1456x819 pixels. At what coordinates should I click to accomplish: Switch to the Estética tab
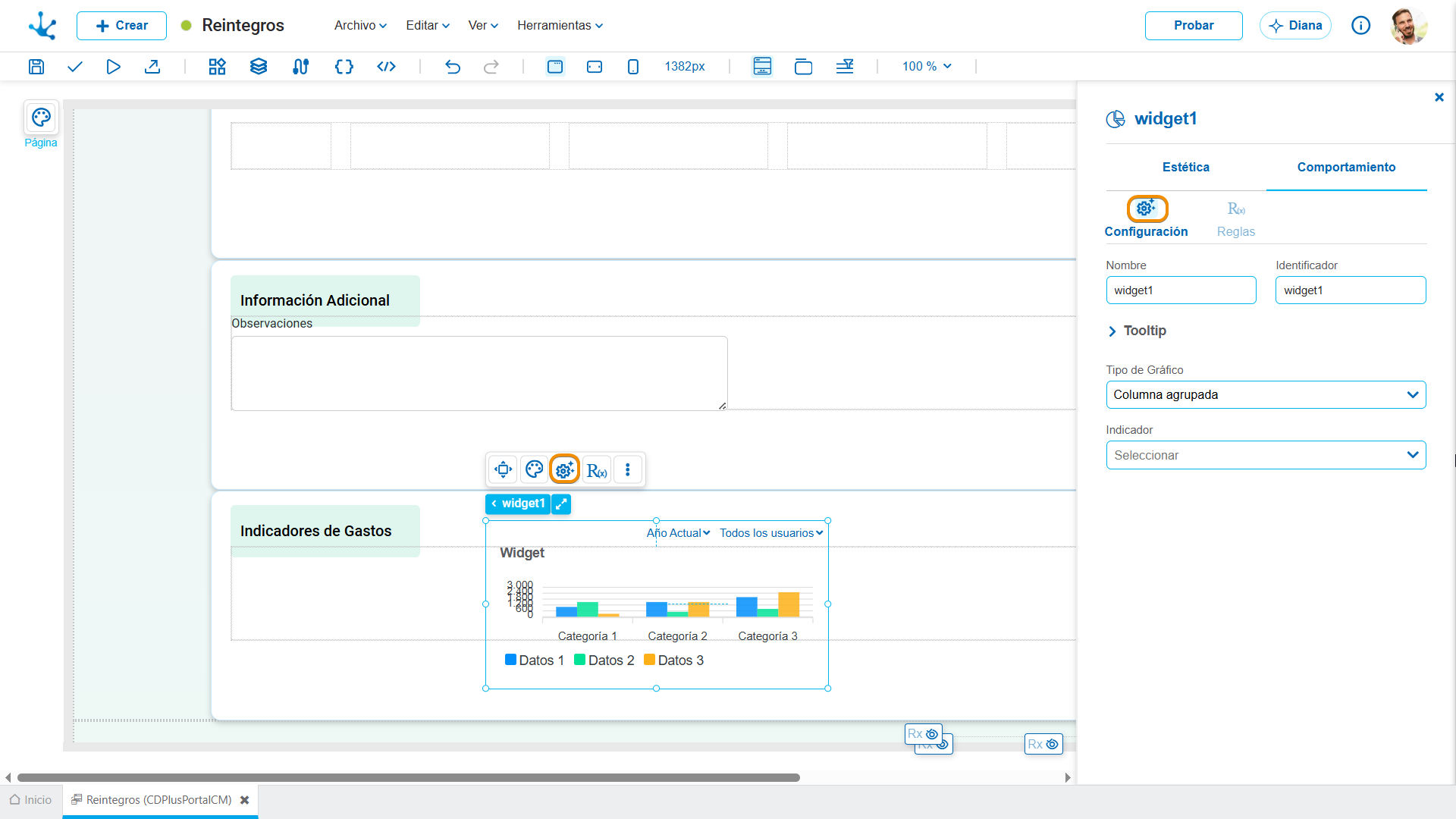tap(1186, 168)
